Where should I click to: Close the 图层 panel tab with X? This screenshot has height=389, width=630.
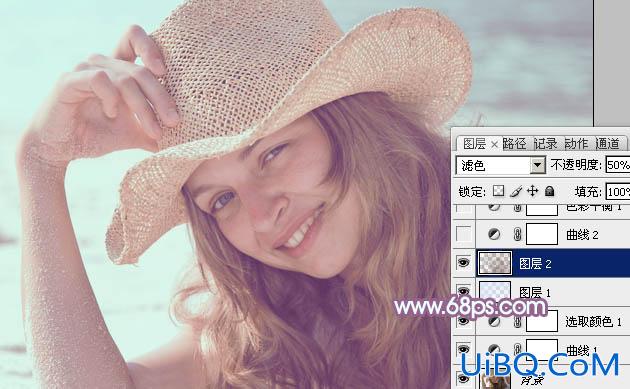point(494,144)
